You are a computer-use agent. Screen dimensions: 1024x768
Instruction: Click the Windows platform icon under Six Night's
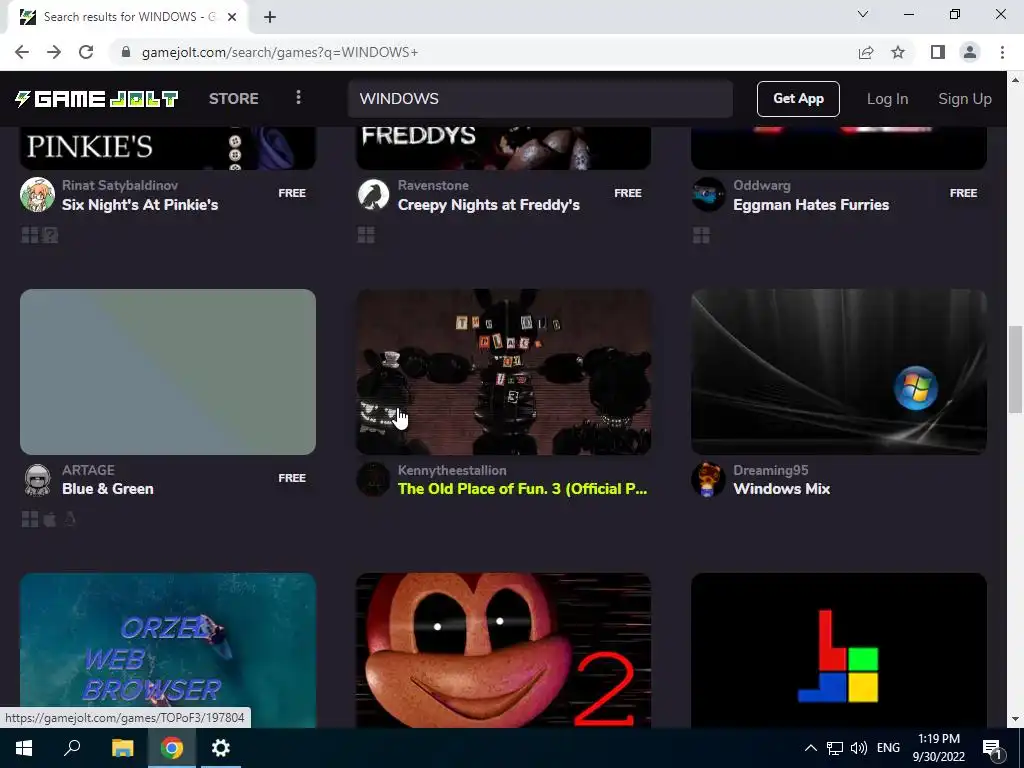click(x=30, y=235)
